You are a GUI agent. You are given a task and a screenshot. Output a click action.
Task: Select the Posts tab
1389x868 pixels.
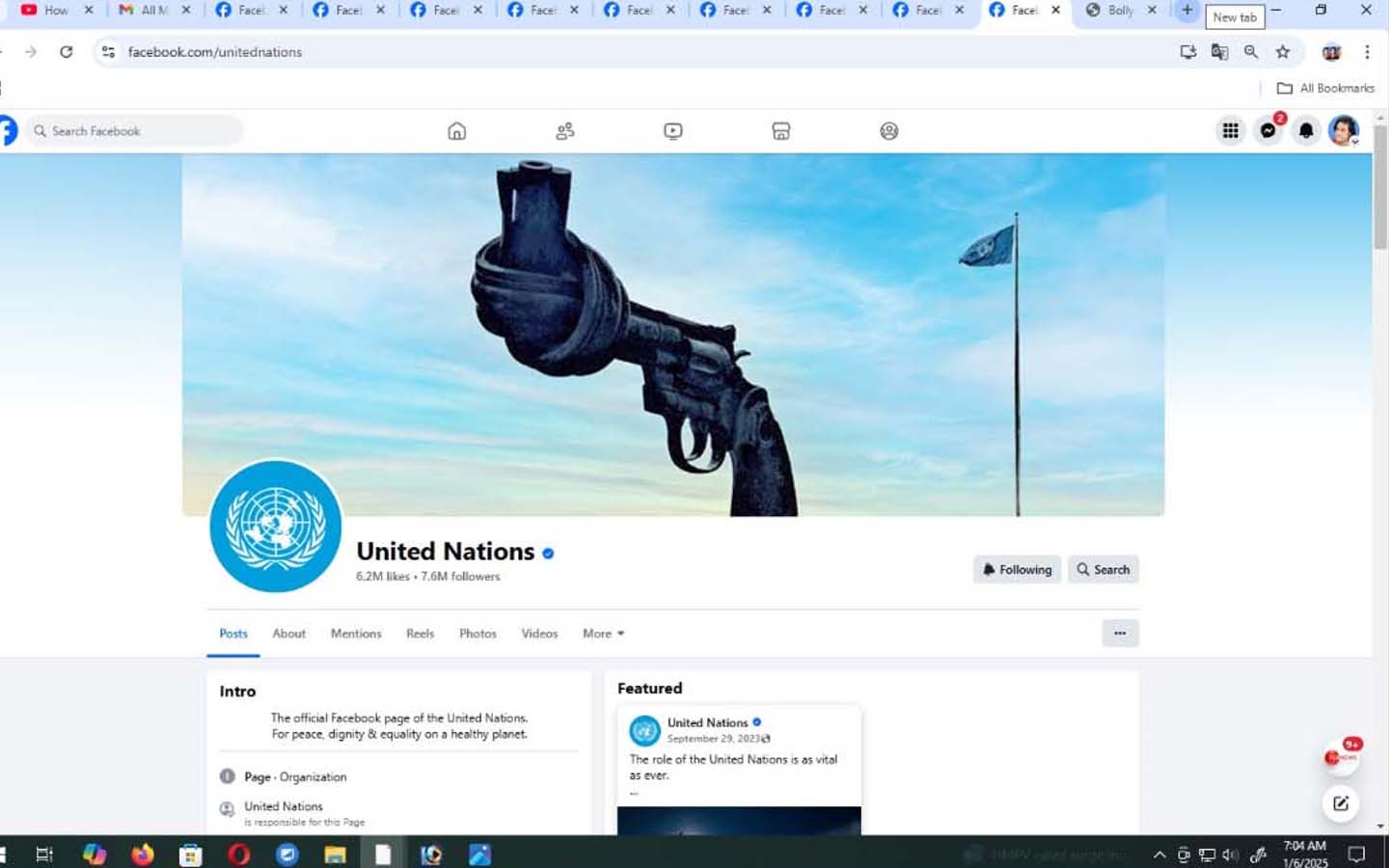(x=233, y=634)
